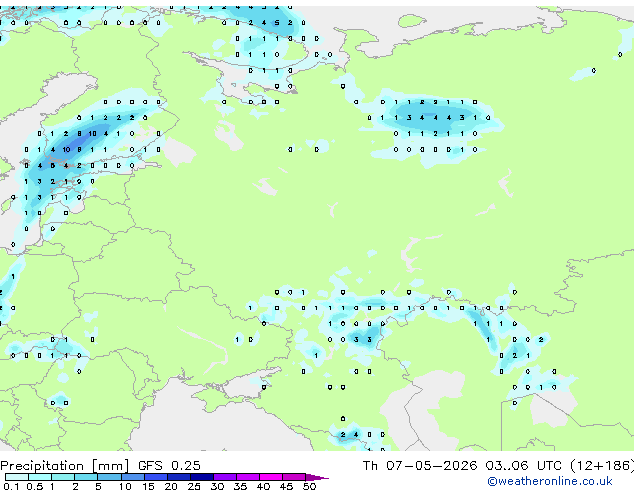Image resolution: width=634 pixels, height=490 pixels.
Task: Click the 45–50 mm legend color box
Action: click(x=294, y=477)
